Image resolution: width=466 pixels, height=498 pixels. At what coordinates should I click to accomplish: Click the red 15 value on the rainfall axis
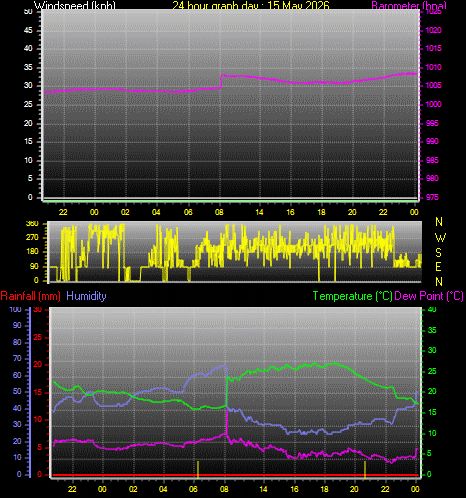[38, 392]
